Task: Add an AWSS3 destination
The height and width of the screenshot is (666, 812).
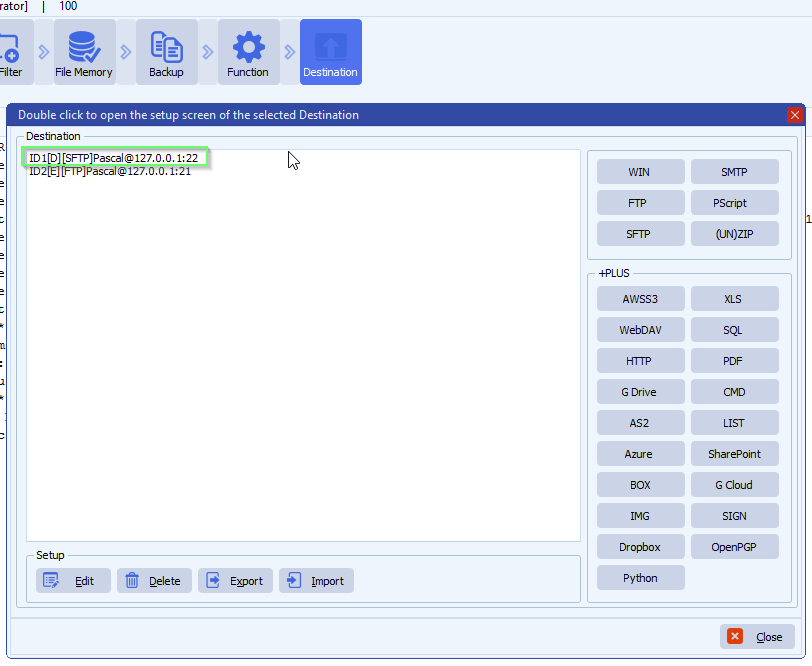Action: point(641,299)
